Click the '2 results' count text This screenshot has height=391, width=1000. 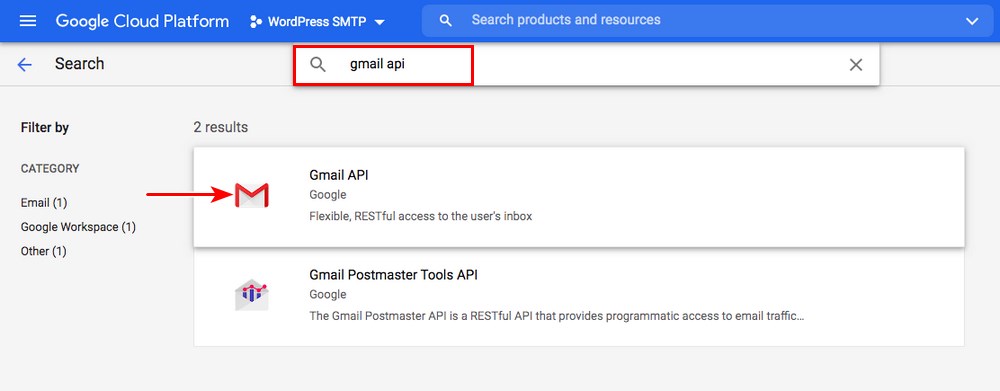(x=221, y=127)
